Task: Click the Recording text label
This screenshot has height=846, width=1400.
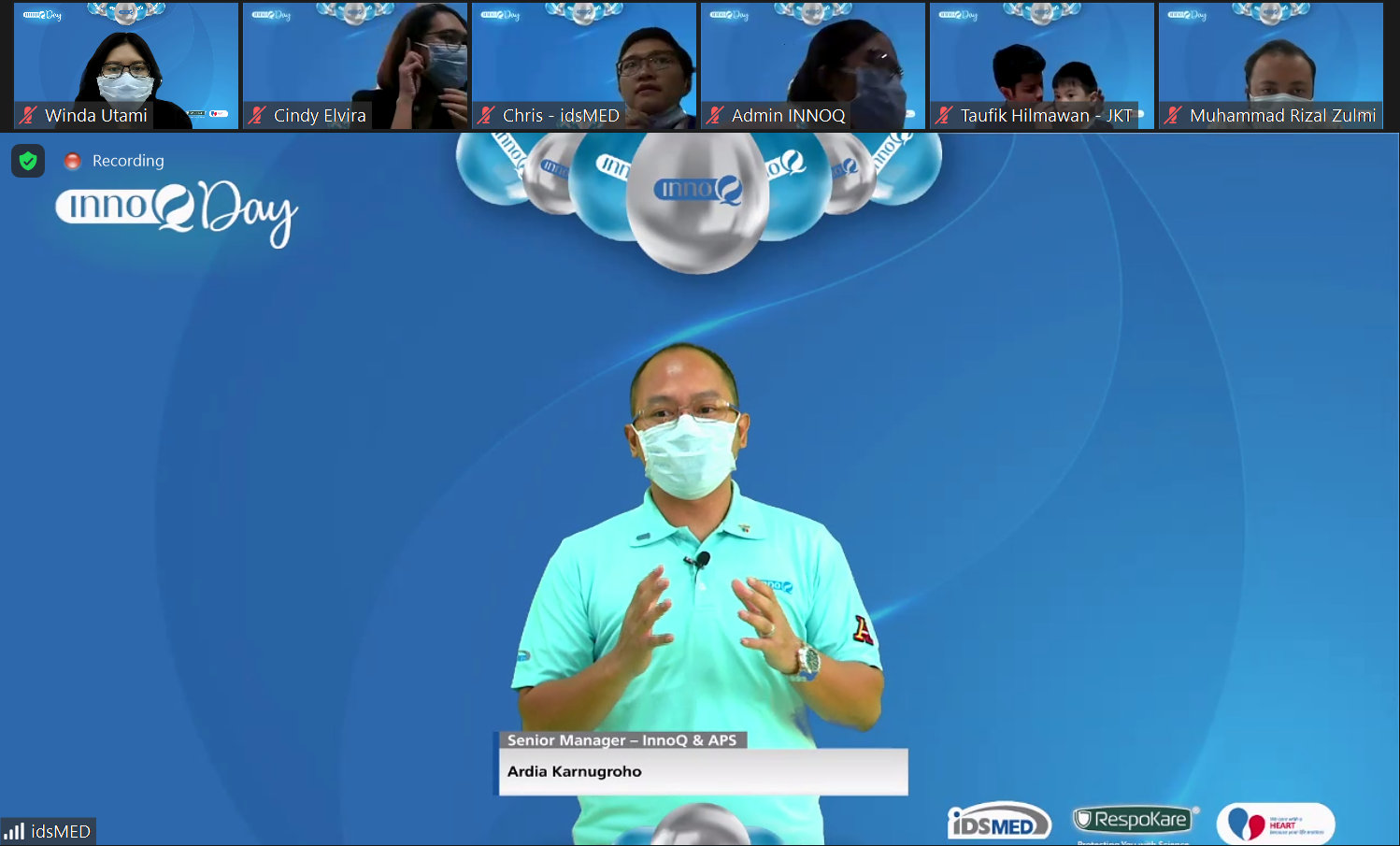Action: (x=128, y=161)
